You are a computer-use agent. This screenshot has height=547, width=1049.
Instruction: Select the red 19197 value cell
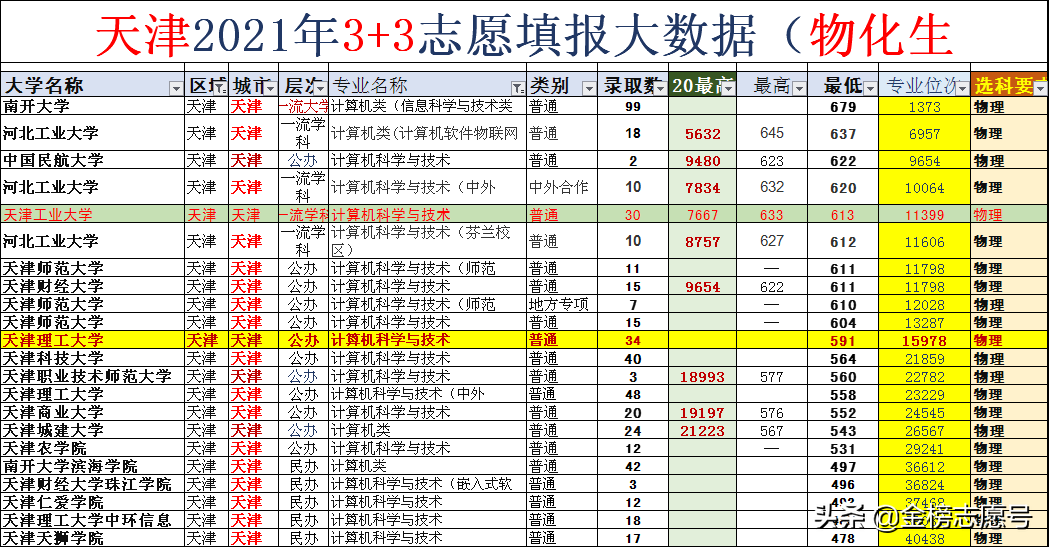coord(702,413)
